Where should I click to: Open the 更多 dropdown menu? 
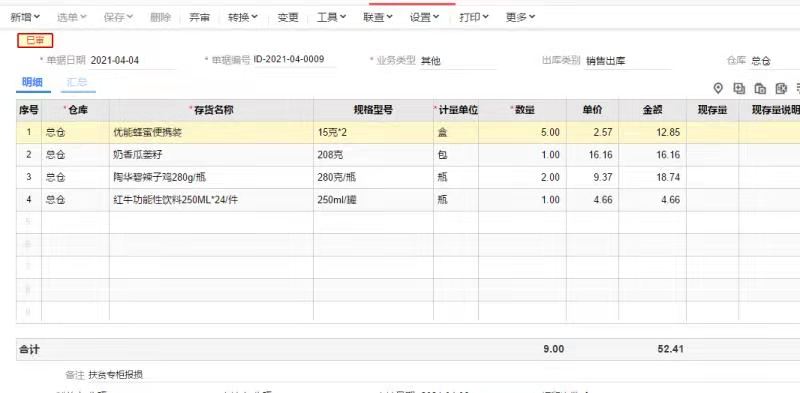tap(520, 17)
